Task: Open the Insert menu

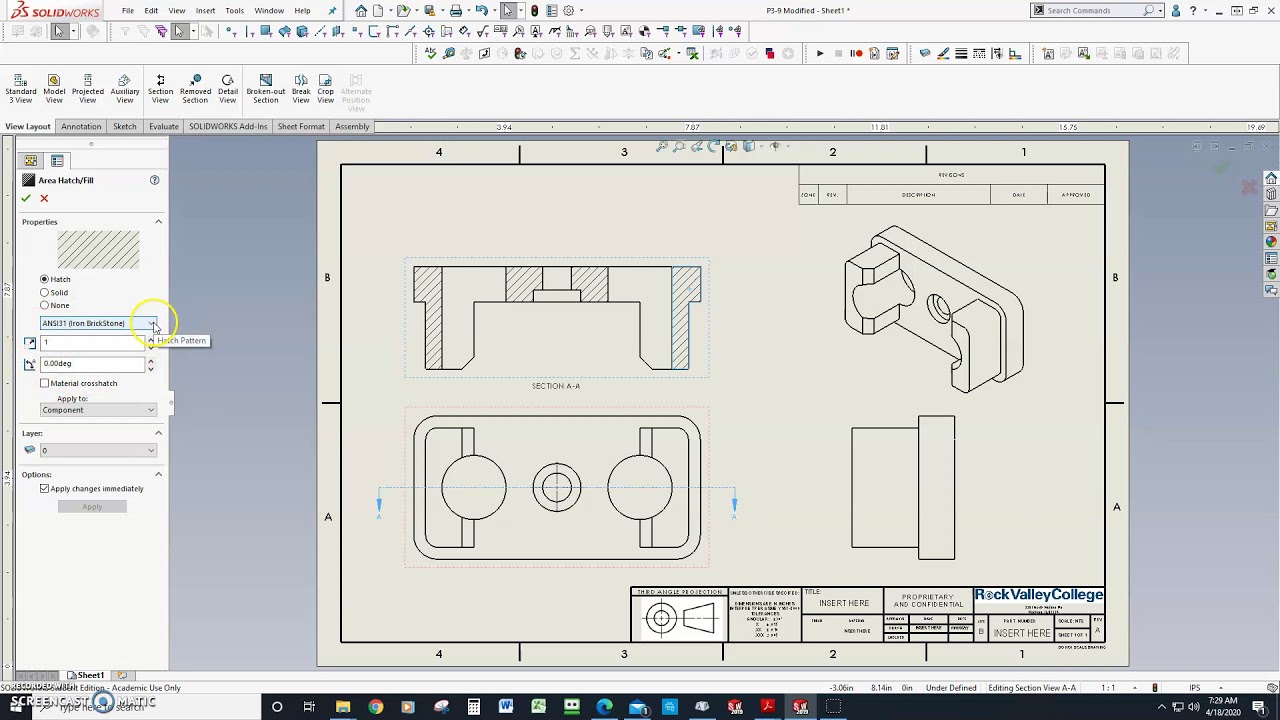Action: pos(205,10)
